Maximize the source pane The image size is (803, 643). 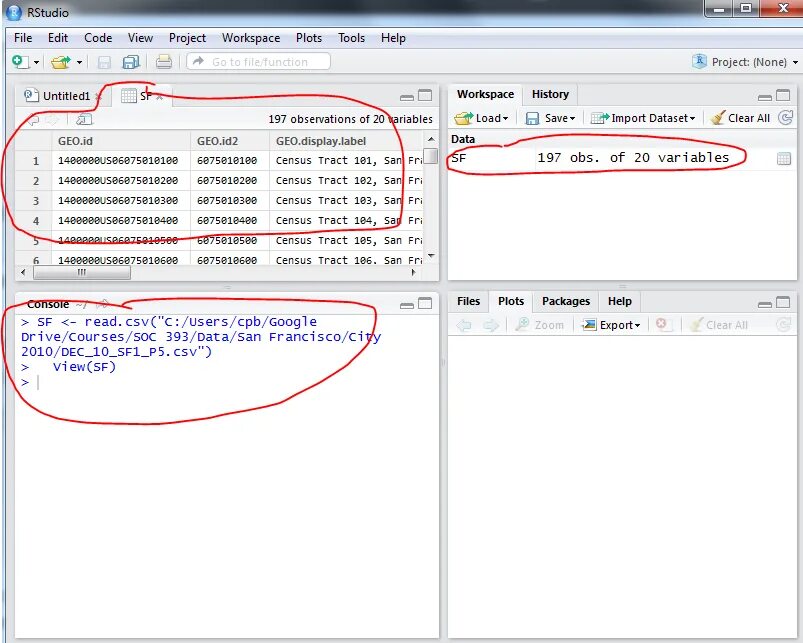(425, 96)
